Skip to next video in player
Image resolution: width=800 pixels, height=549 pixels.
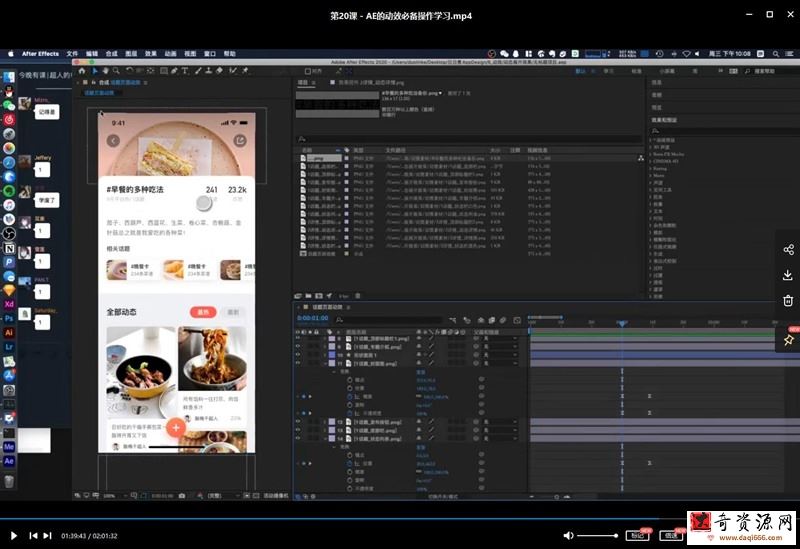47,535
